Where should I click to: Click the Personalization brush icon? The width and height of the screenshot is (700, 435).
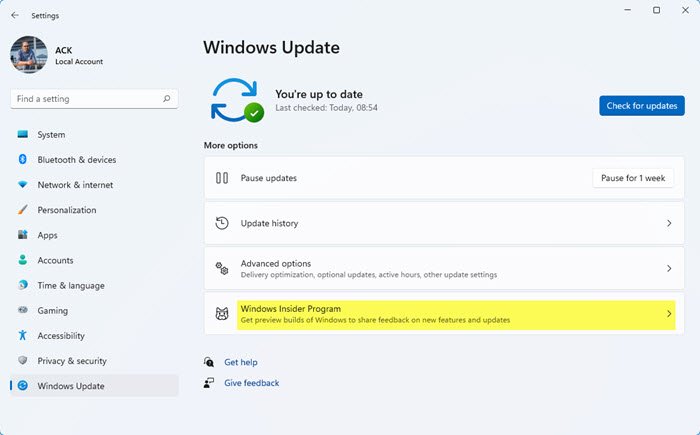pos(22,209)
